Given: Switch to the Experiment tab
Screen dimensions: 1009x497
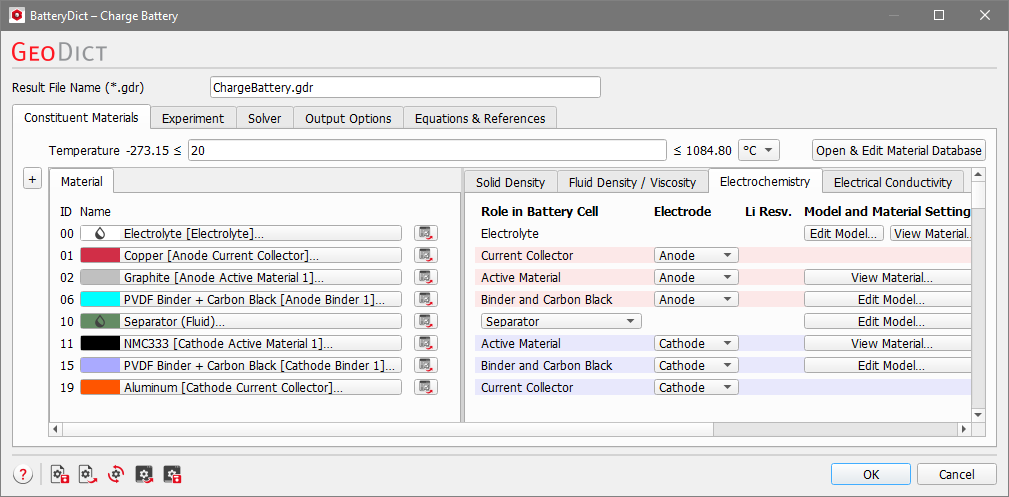Looking at the screenshot, I should click(x=193, y=118).
